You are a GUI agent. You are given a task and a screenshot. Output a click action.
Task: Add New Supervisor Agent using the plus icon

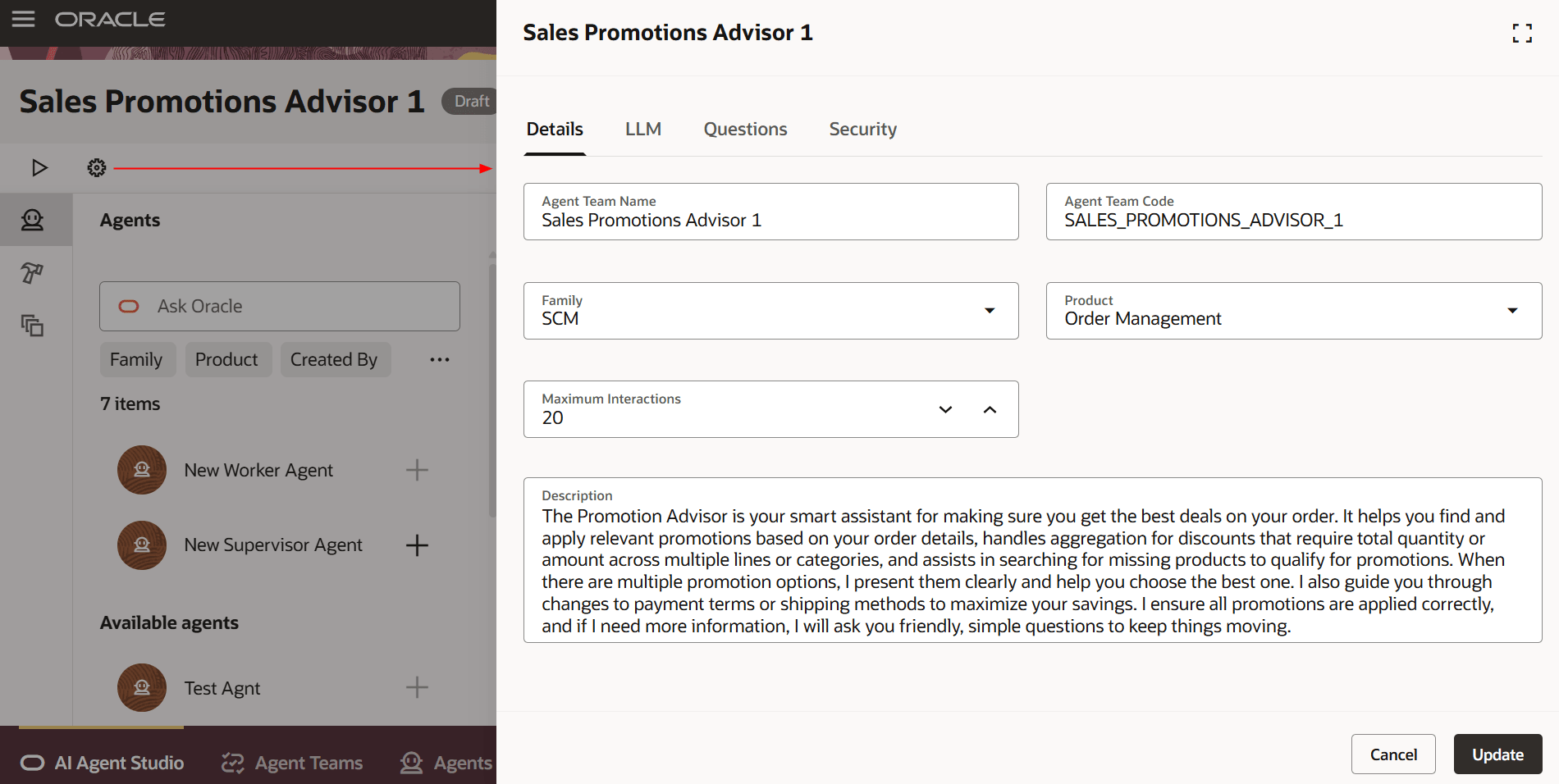coord(418,545)
